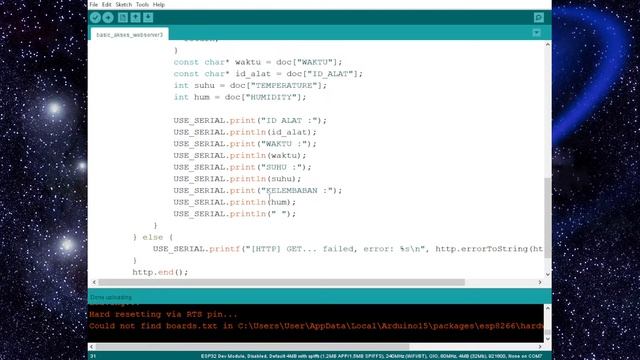Viewport: 640px width, 360px height.
Task: Click the console horizontal scrollbar thumb
Action: click(252, 347)
